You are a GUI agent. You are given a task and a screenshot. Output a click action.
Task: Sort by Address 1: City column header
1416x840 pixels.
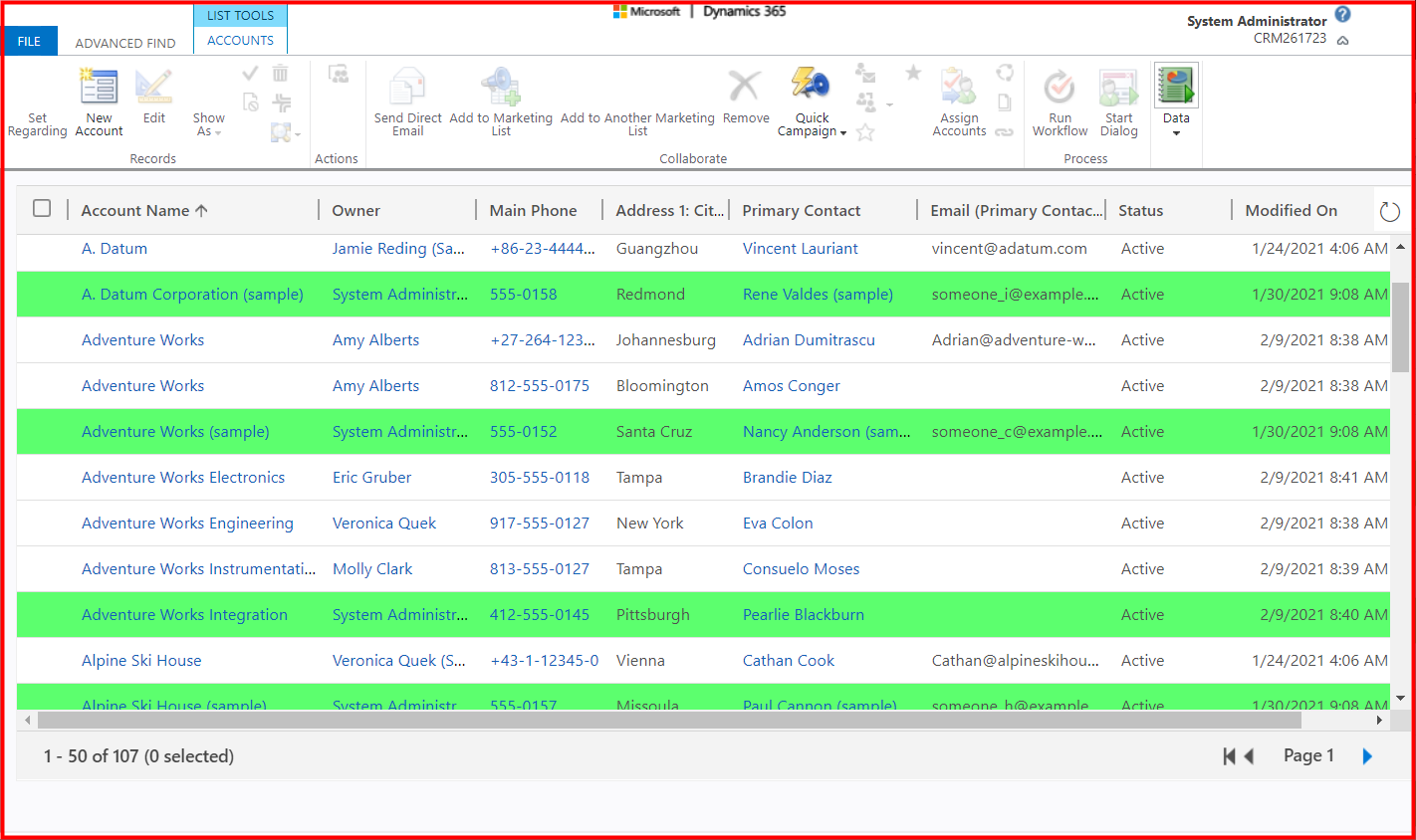tap(670, 210)
